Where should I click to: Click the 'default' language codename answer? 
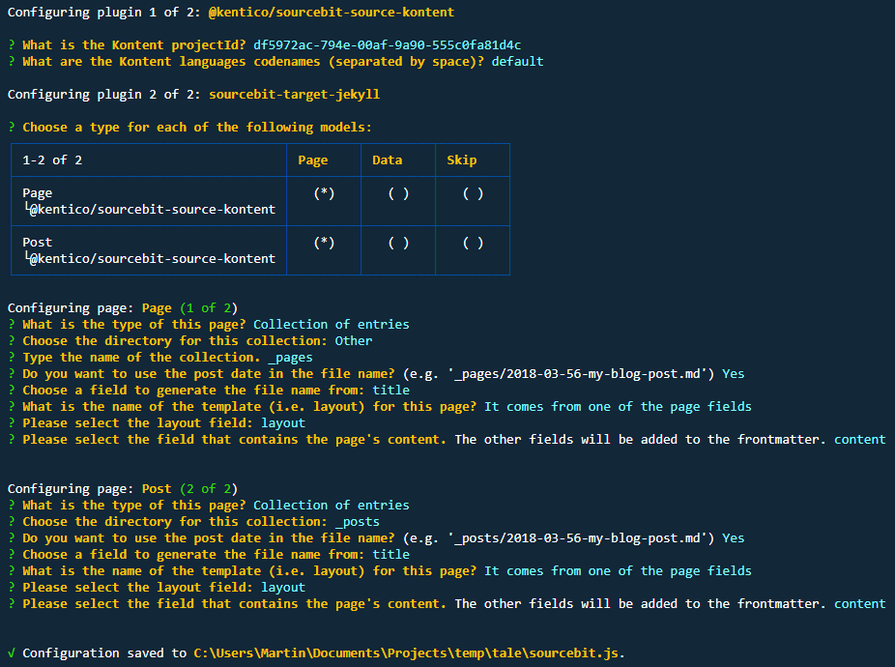[517, 61]
